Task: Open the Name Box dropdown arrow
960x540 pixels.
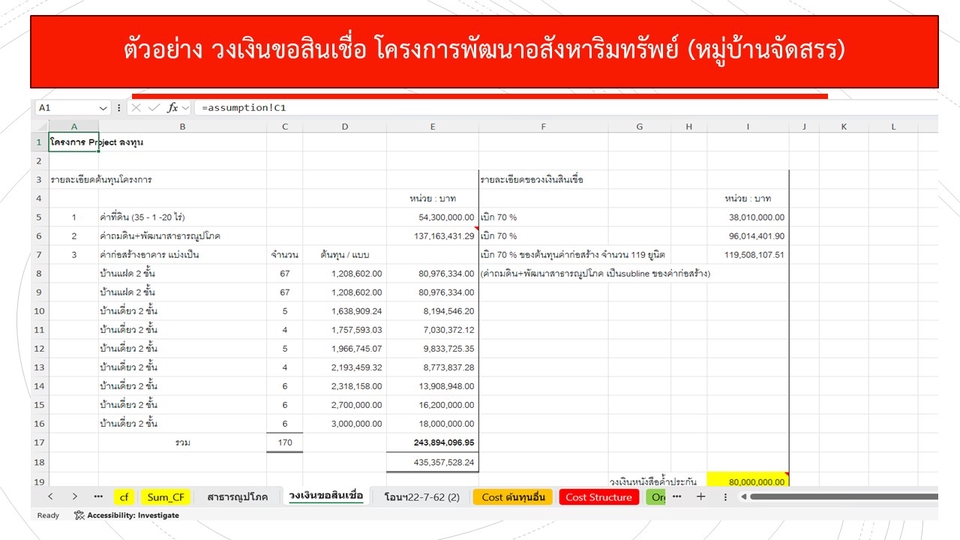Action: point(103,107)
